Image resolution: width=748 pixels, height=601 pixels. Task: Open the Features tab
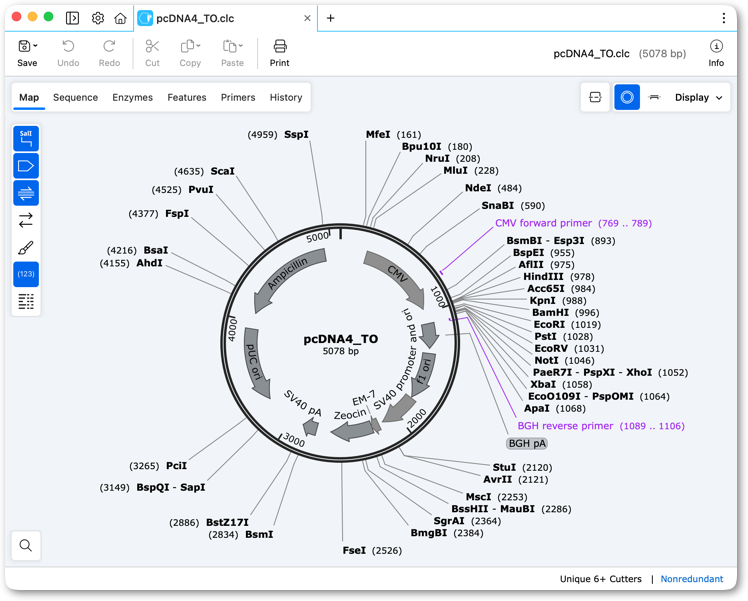pos(187,97)
